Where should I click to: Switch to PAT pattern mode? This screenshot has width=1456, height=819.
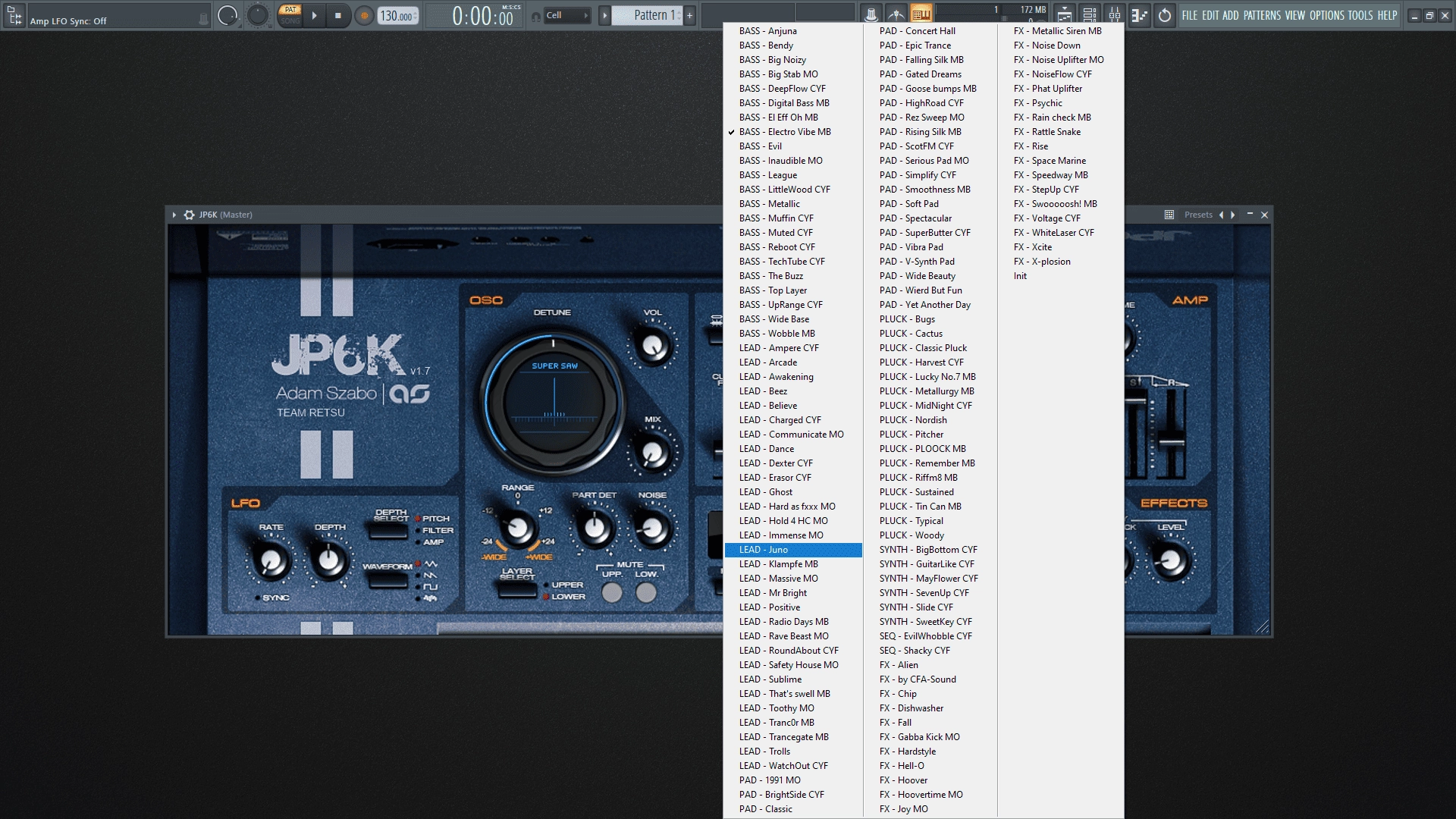click(x=290, y=10)
